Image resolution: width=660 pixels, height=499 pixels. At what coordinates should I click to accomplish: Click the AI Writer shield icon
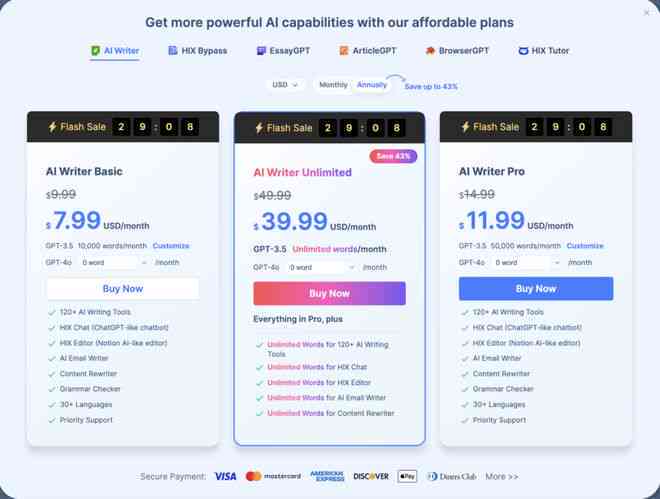point(96,51)
